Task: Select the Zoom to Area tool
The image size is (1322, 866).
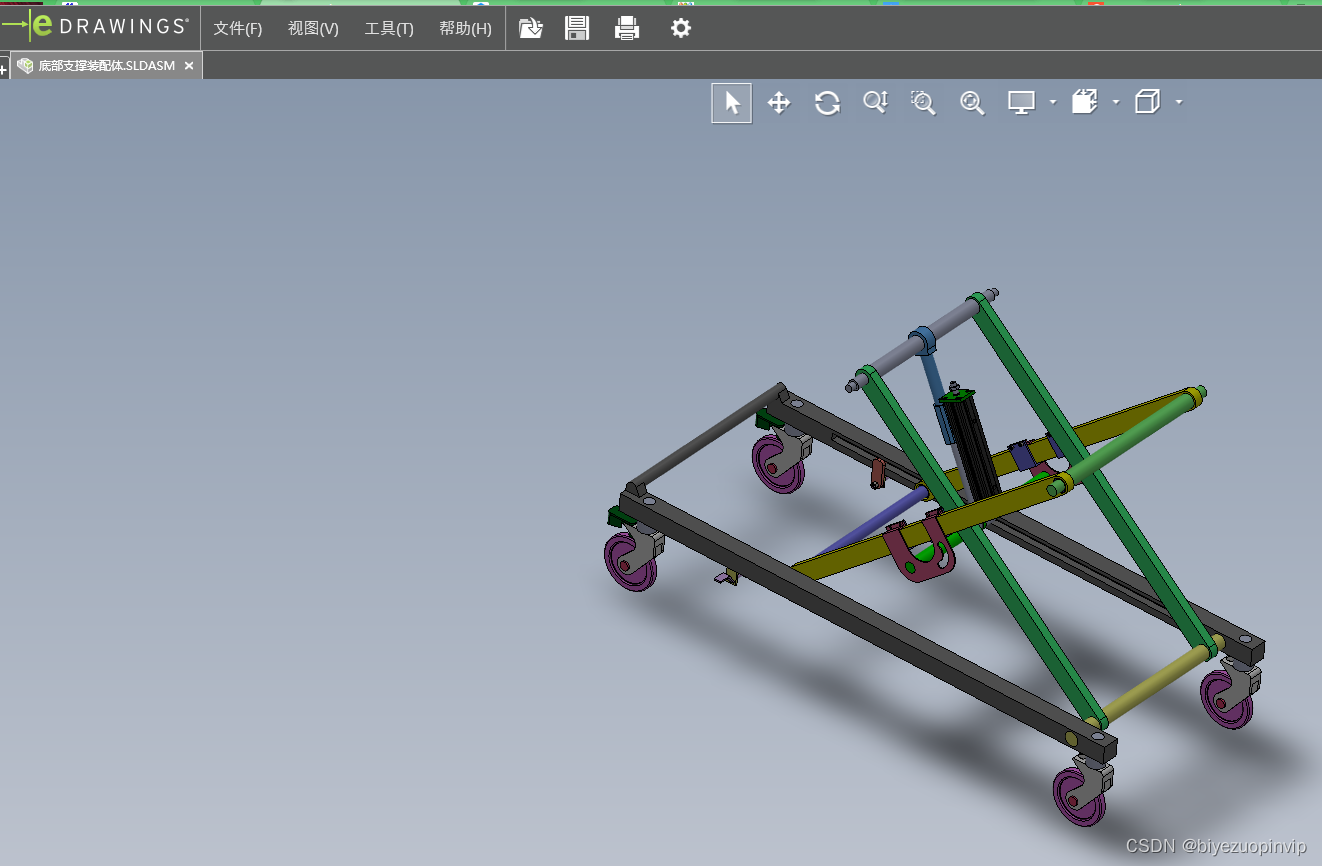Action: [x=923, y=103]
